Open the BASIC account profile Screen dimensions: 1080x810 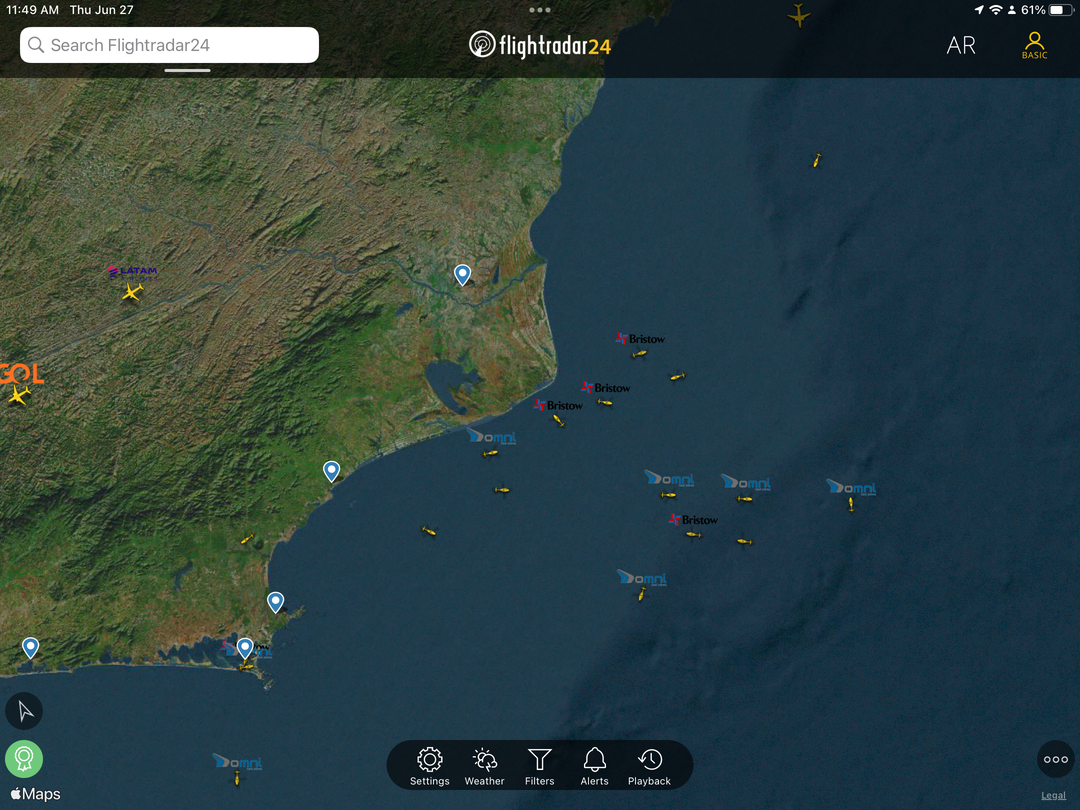[1034, 45]
